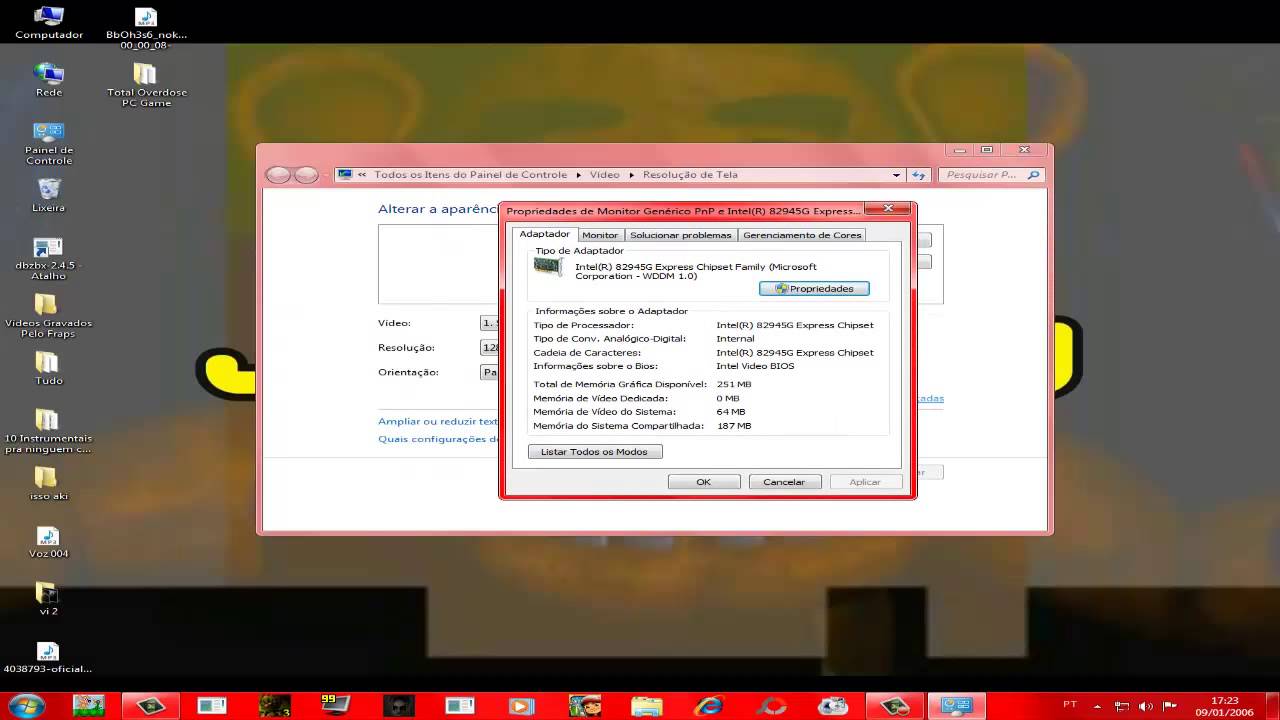The image size is (1280, 720).
Task: Click Listar Todos os Modos button
Action: pyautogui.click(x=594, y=452)
